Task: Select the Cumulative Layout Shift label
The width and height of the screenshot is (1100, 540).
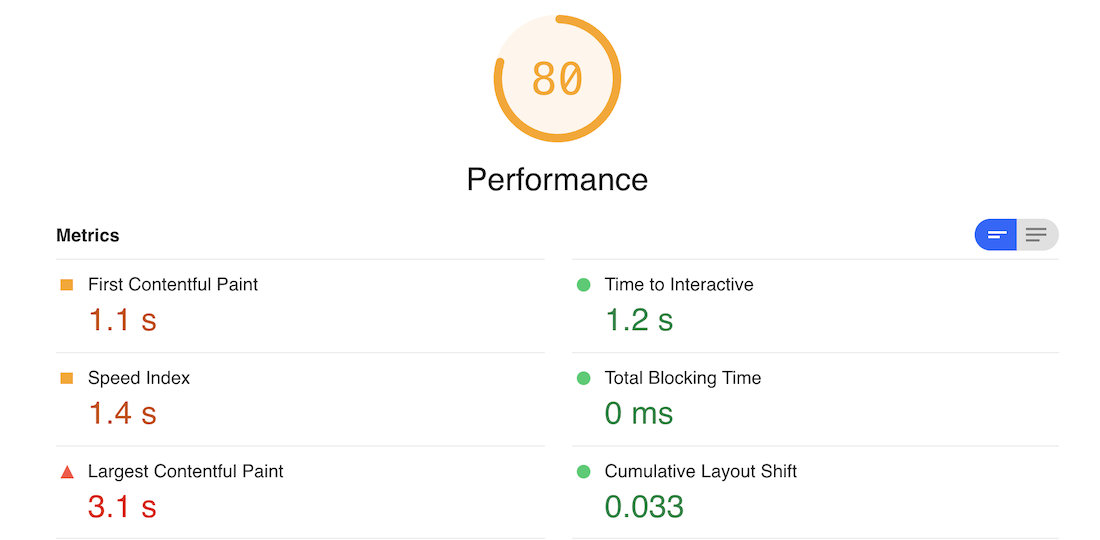Action: (701, 472)
